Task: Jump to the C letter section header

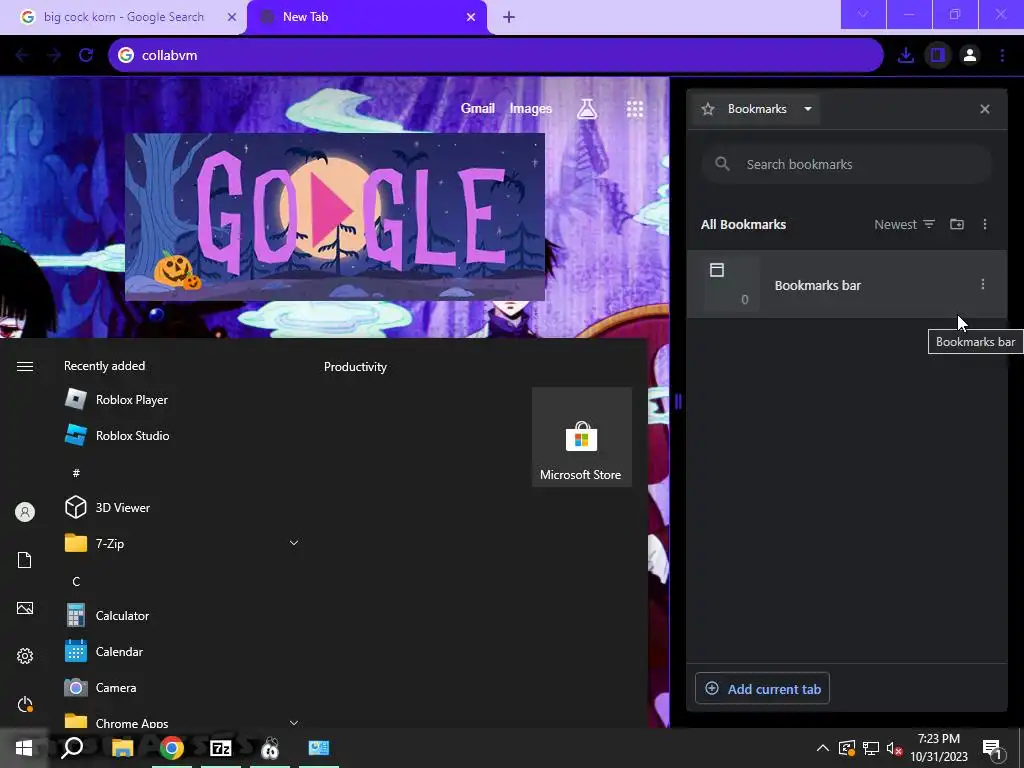Action: click(x=76, y=581)
